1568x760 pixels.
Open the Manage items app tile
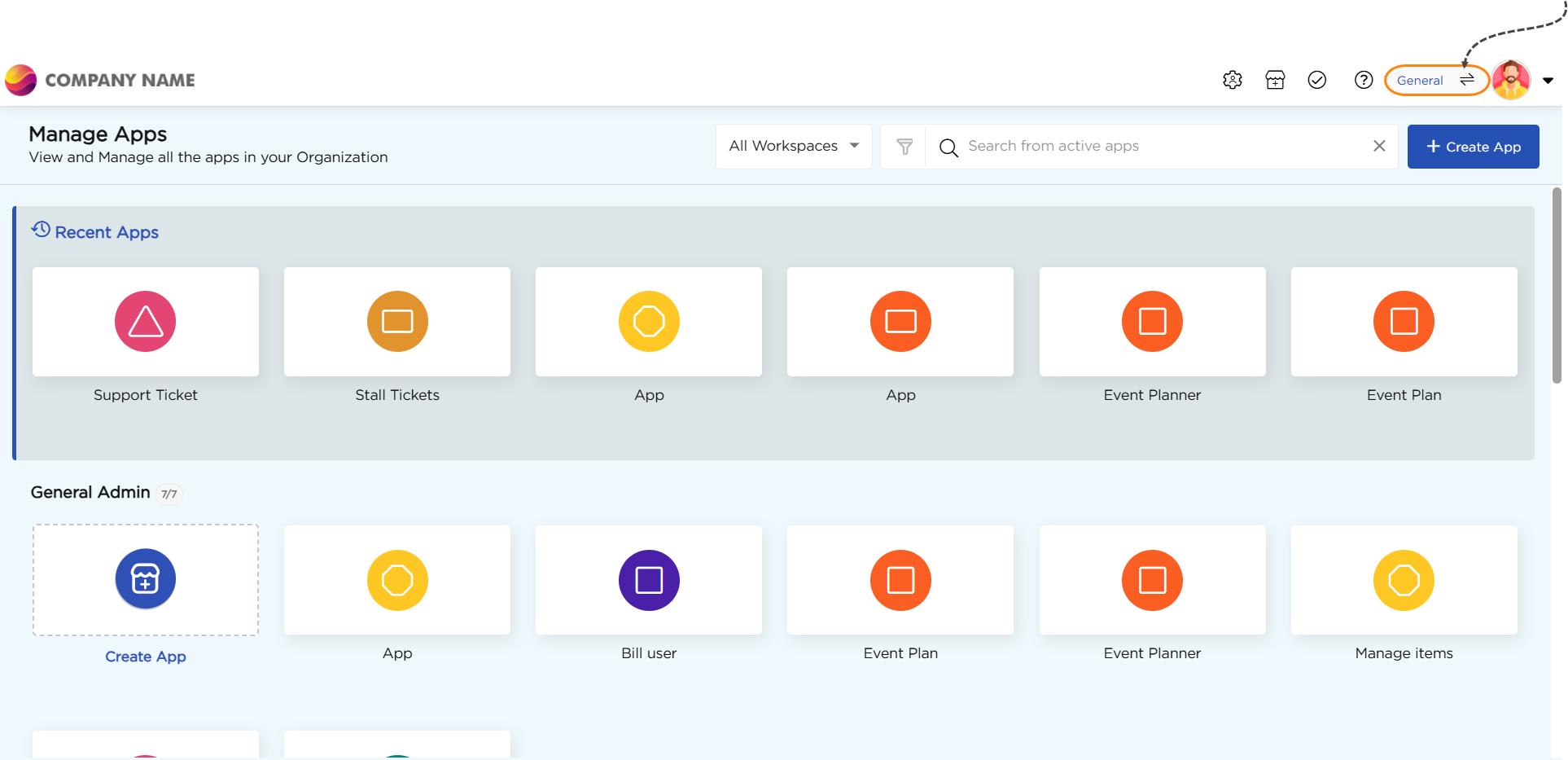[1403, 580]
